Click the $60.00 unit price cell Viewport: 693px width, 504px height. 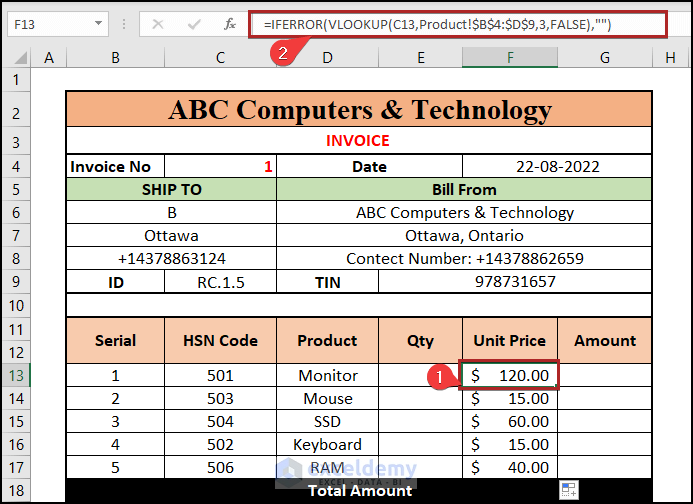510,421
